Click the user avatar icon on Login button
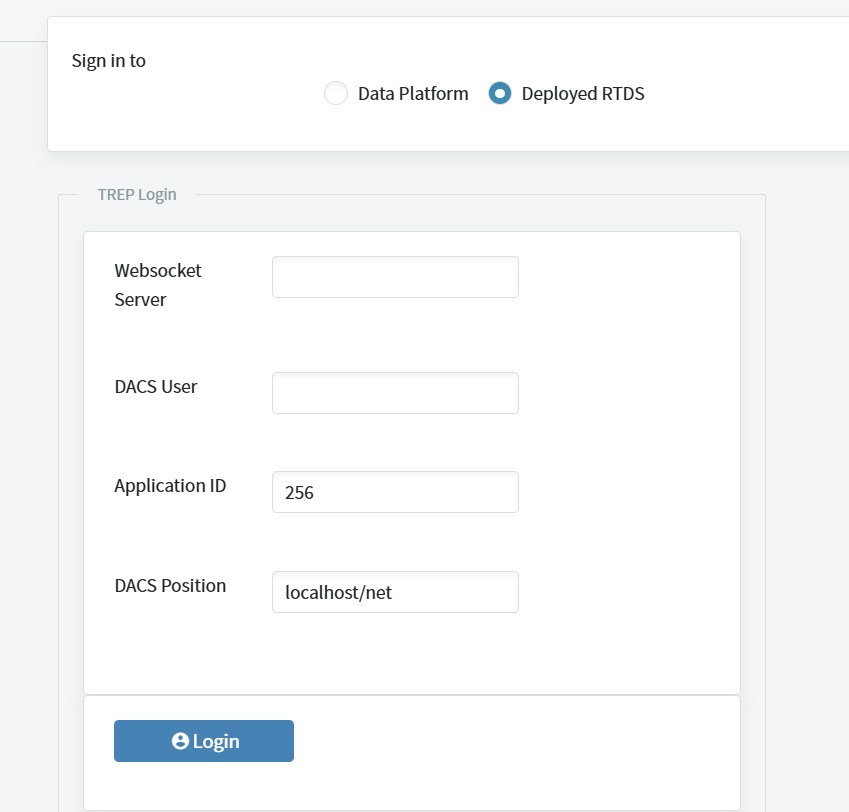 click(x=180, y=741)
